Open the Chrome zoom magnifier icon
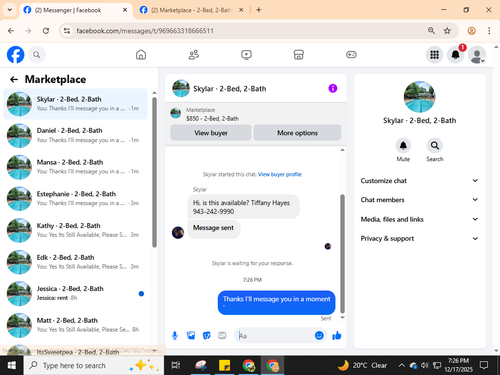Viewport: 500px width, 375px height. 431,31
